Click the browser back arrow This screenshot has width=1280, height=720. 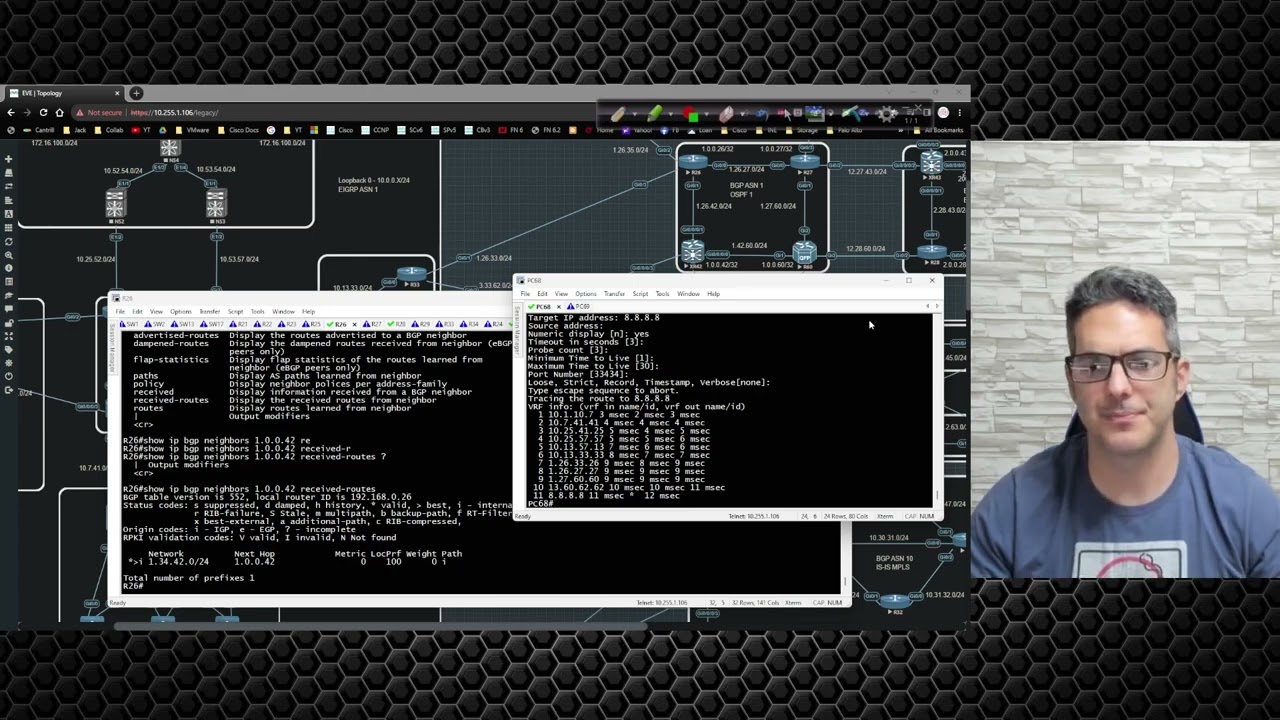coord(11,112)
